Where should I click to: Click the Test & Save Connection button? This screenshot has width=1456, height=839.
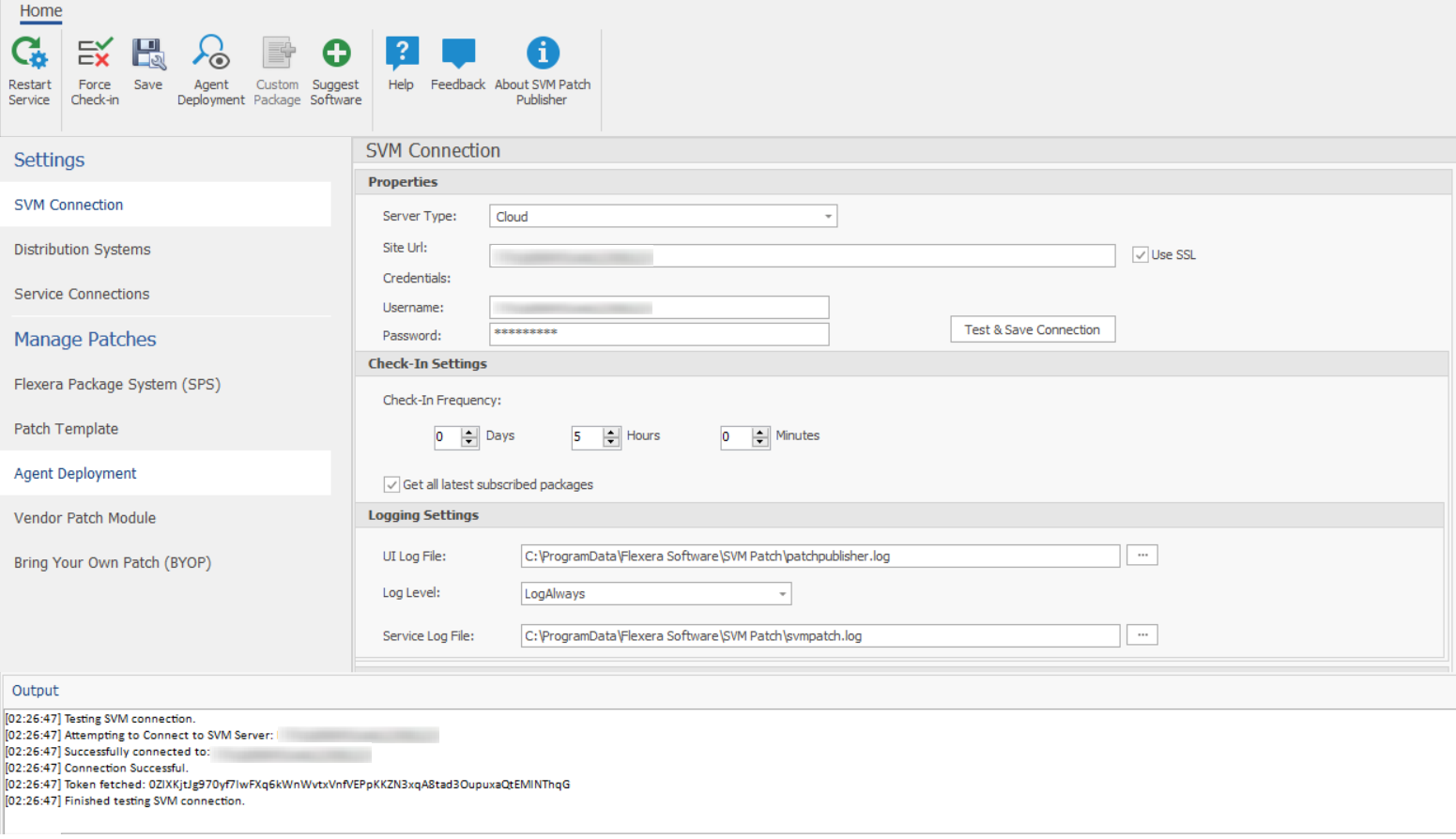point(1033,329)
